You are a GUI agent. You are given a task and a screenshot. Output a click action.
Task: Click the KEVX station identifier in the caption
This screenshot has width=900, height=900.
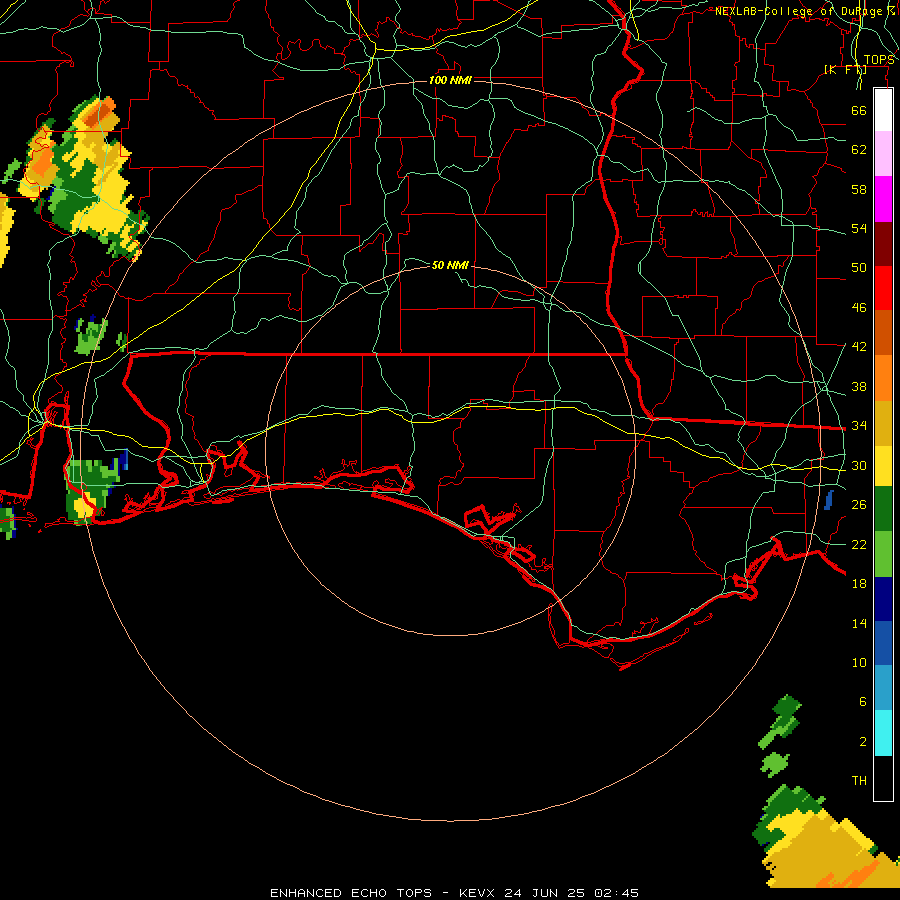(x=476, y=893)
